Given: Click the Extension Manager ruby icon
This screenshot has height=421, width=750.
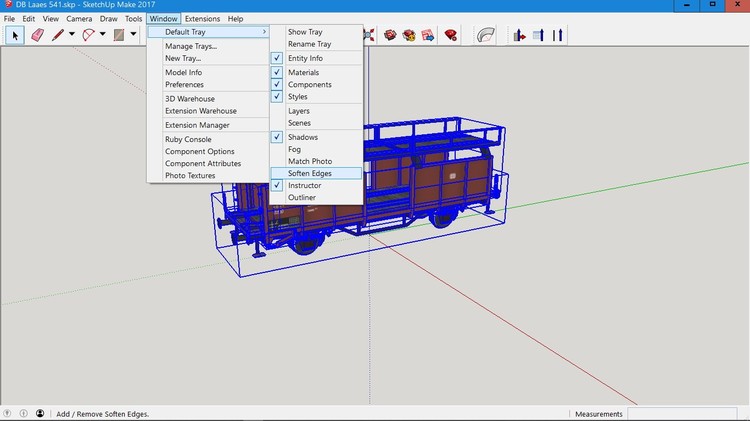Looking at the screenshot, I should pyautogui.click(x=451, y=35).
